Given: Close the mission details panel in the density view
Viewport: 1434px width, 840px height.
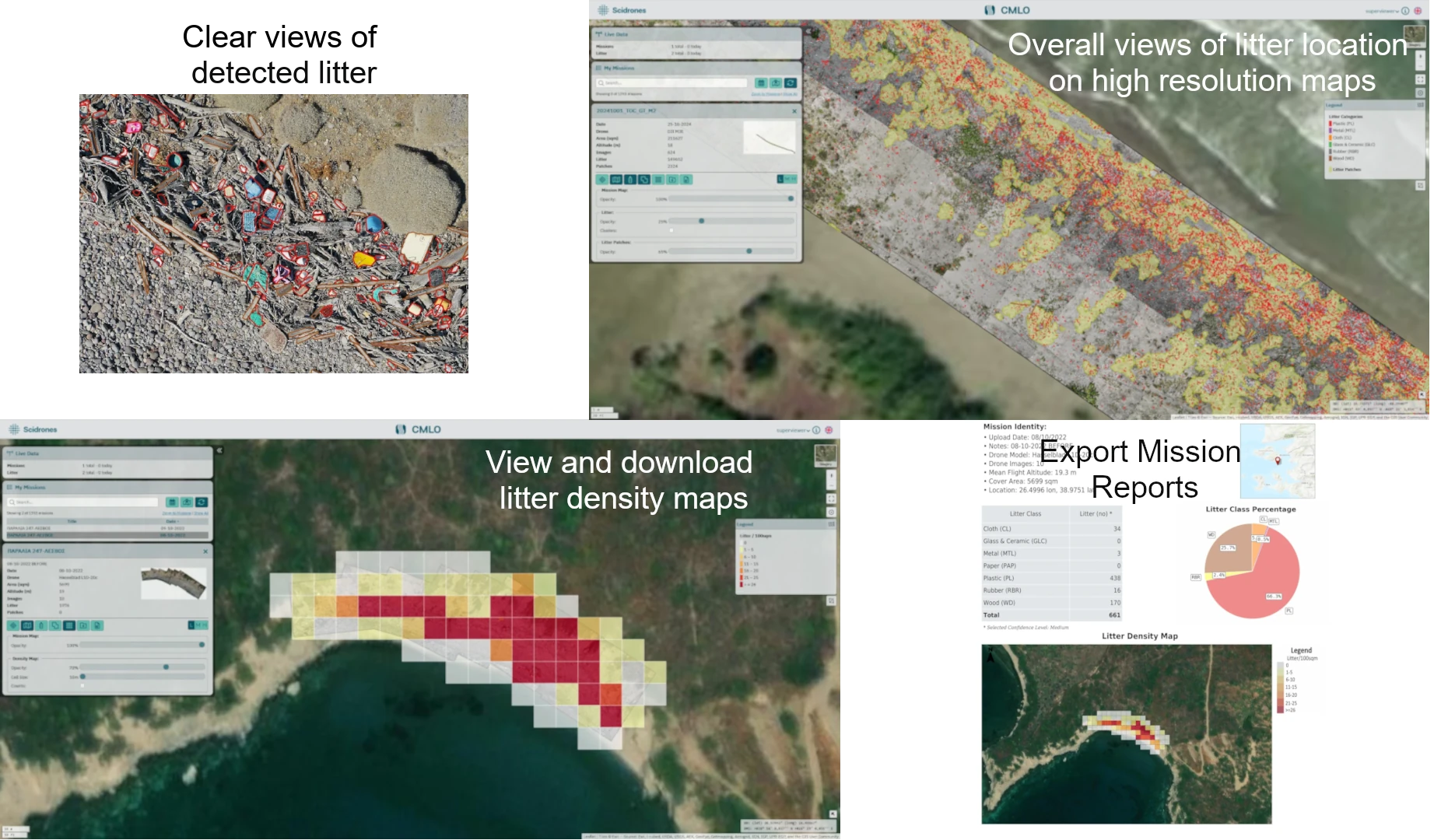Looking at the screenshot, I should pyautogui.click(x=205, y=551).
